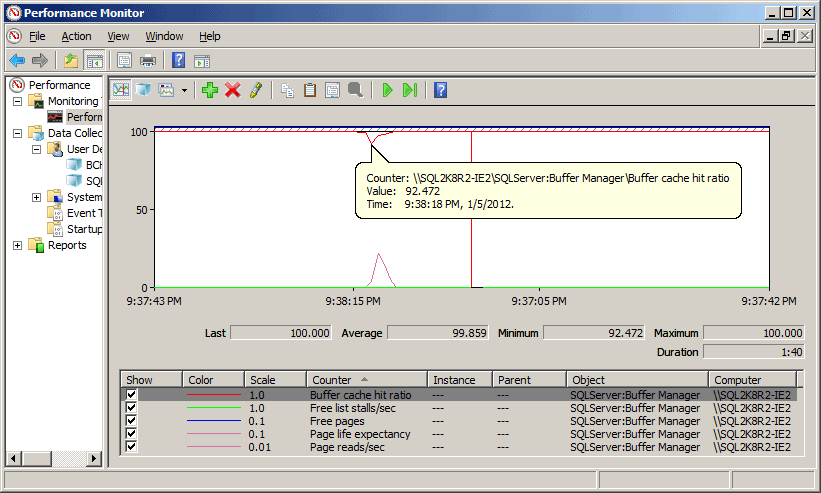Disable Show checkbox for Page reads/sec

(x=132, y=447)
